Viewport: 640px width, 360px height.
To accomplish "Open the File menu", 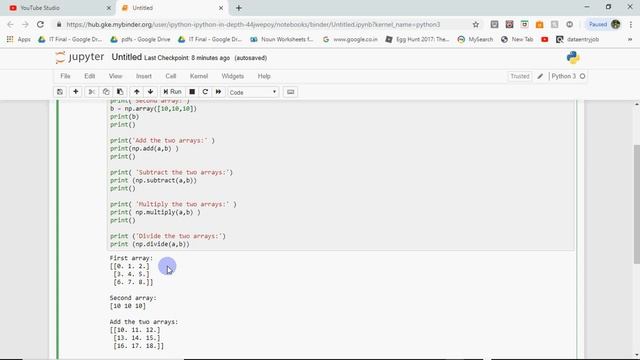I will [x=65, y=76].
